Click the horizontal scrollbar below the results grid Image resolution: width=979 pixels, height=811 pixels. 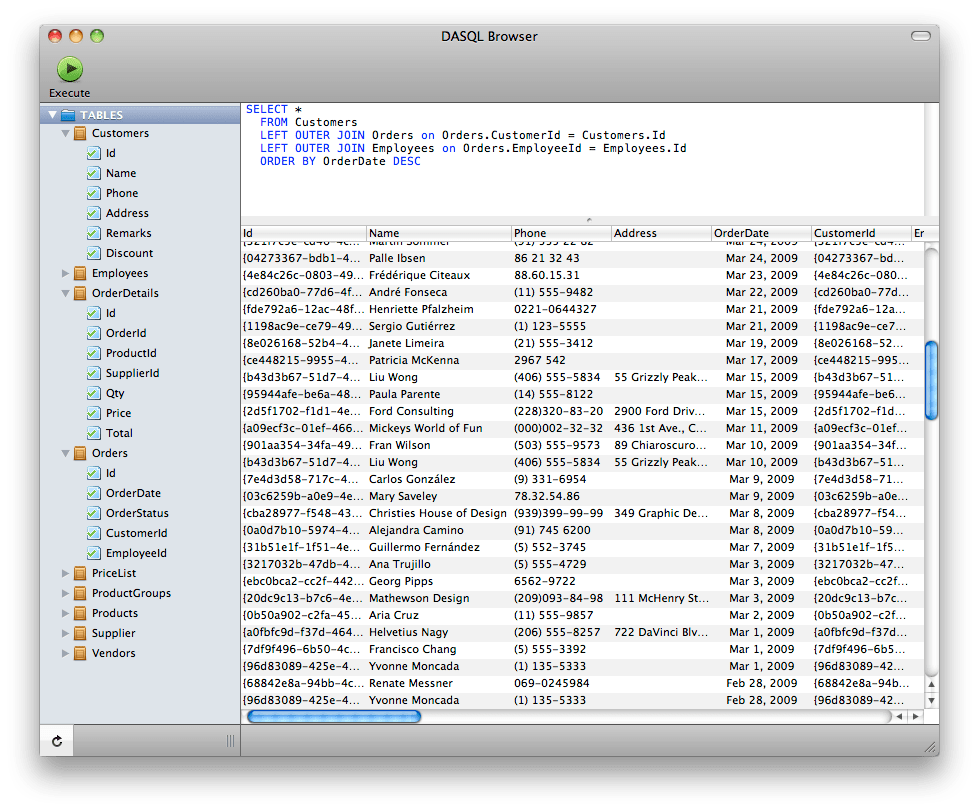coord(333,716)
